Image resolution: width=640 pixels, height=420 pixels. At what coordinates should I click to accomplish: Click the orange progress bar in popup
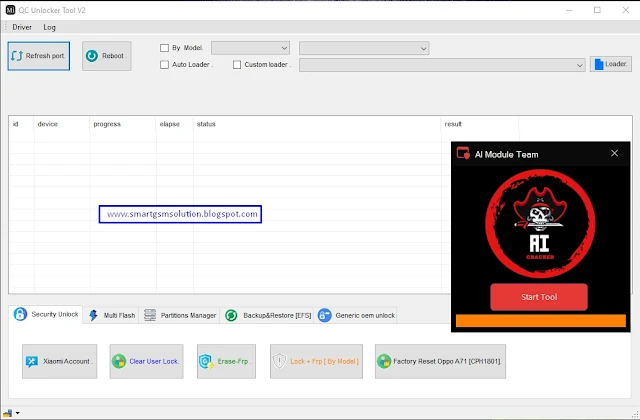click(541, 320)
